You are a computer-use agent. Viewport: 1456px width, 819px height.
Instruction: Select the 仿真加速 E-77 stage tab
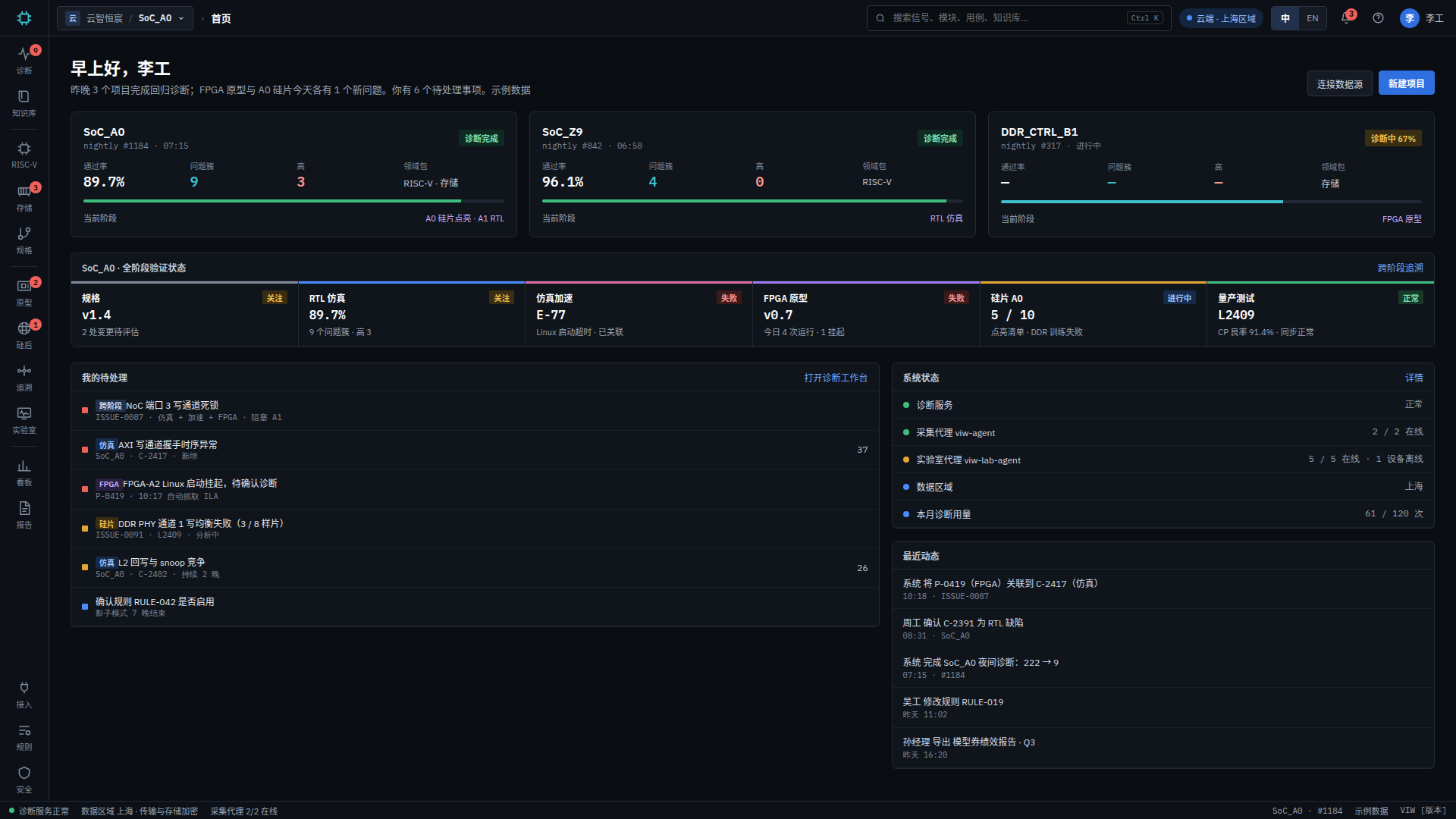[x=639, y=315]
